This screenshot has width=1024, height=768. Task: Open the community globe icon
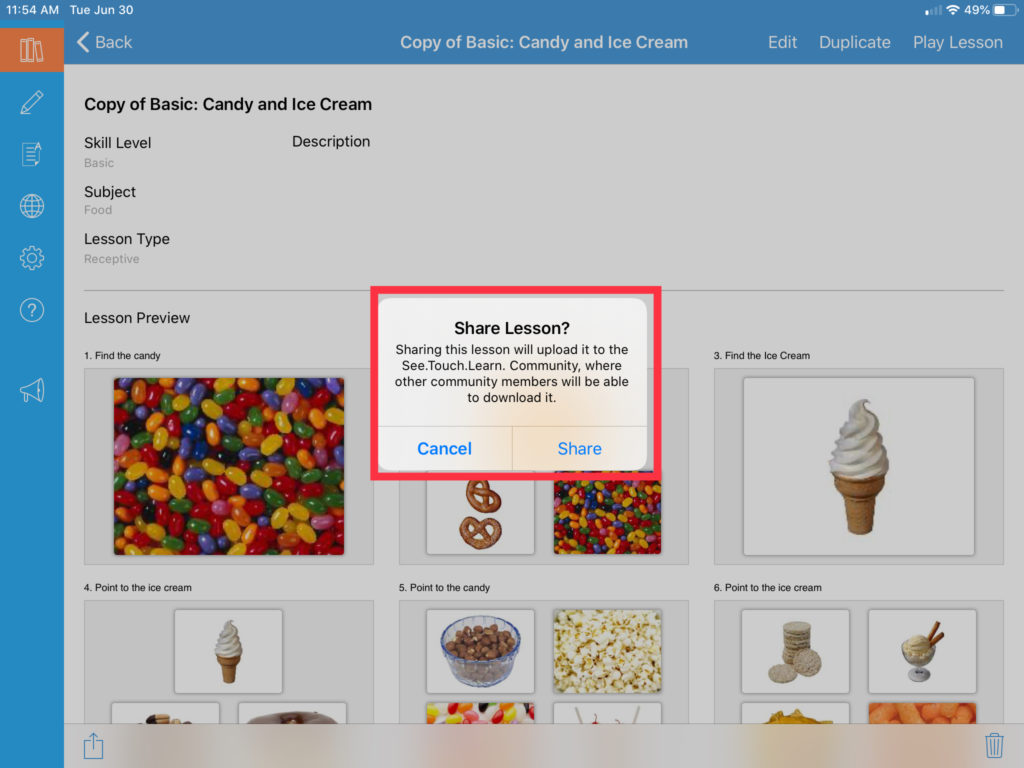coord(31,206)
